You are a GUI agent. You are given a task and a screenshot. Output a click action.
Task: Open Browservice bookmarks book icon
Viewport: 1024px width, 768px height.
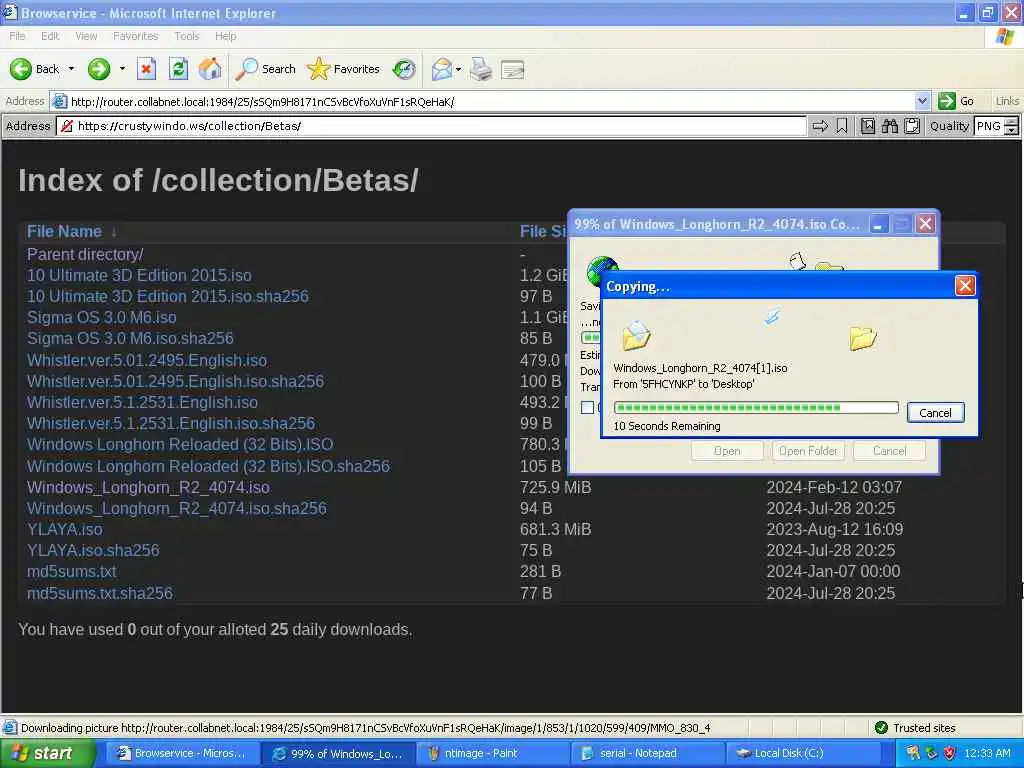[x=868, y=126]
